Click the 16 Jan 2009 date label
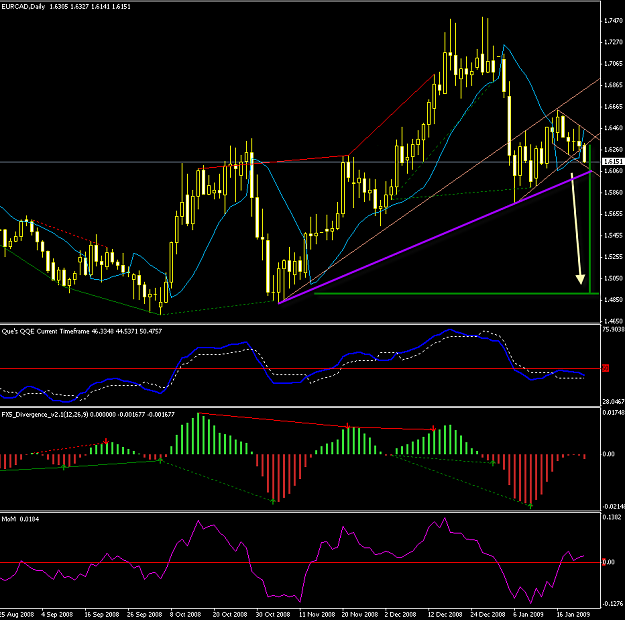Viewport: 625px width, 620px height. tap(573, 614)
